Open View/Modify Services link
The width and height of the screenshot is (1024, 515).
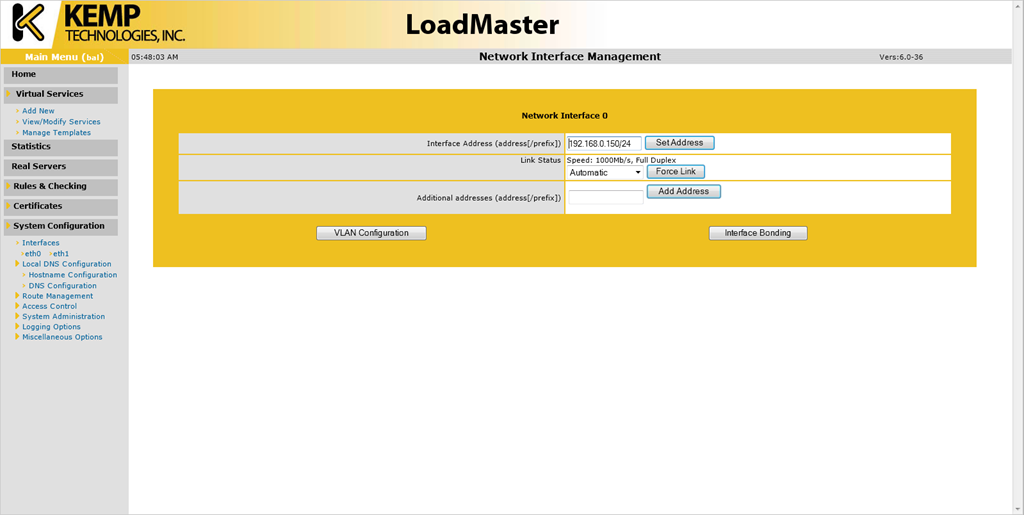click(61, 122)
